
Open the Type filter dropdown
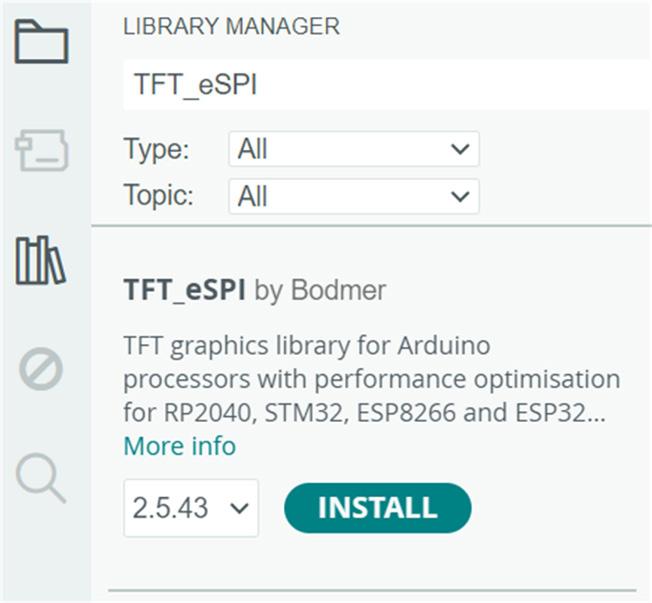[x=353, y=150]
